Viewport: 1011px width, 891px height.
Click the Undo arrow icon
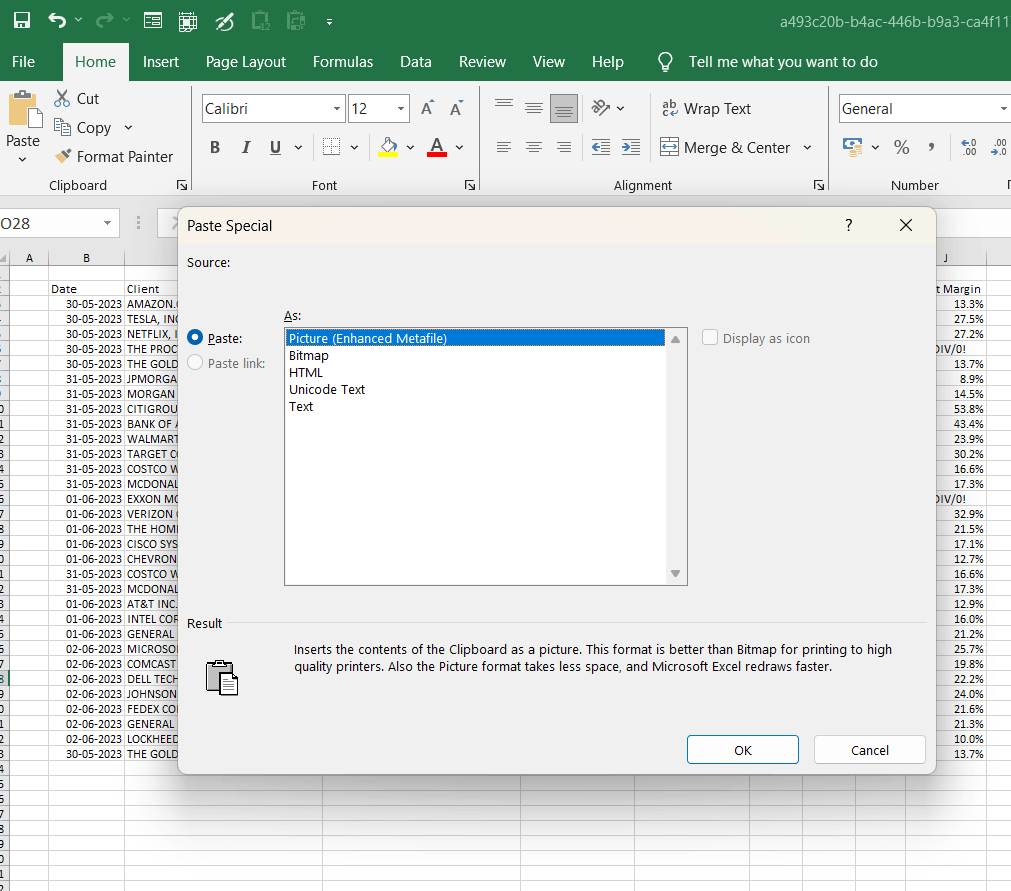57,20
